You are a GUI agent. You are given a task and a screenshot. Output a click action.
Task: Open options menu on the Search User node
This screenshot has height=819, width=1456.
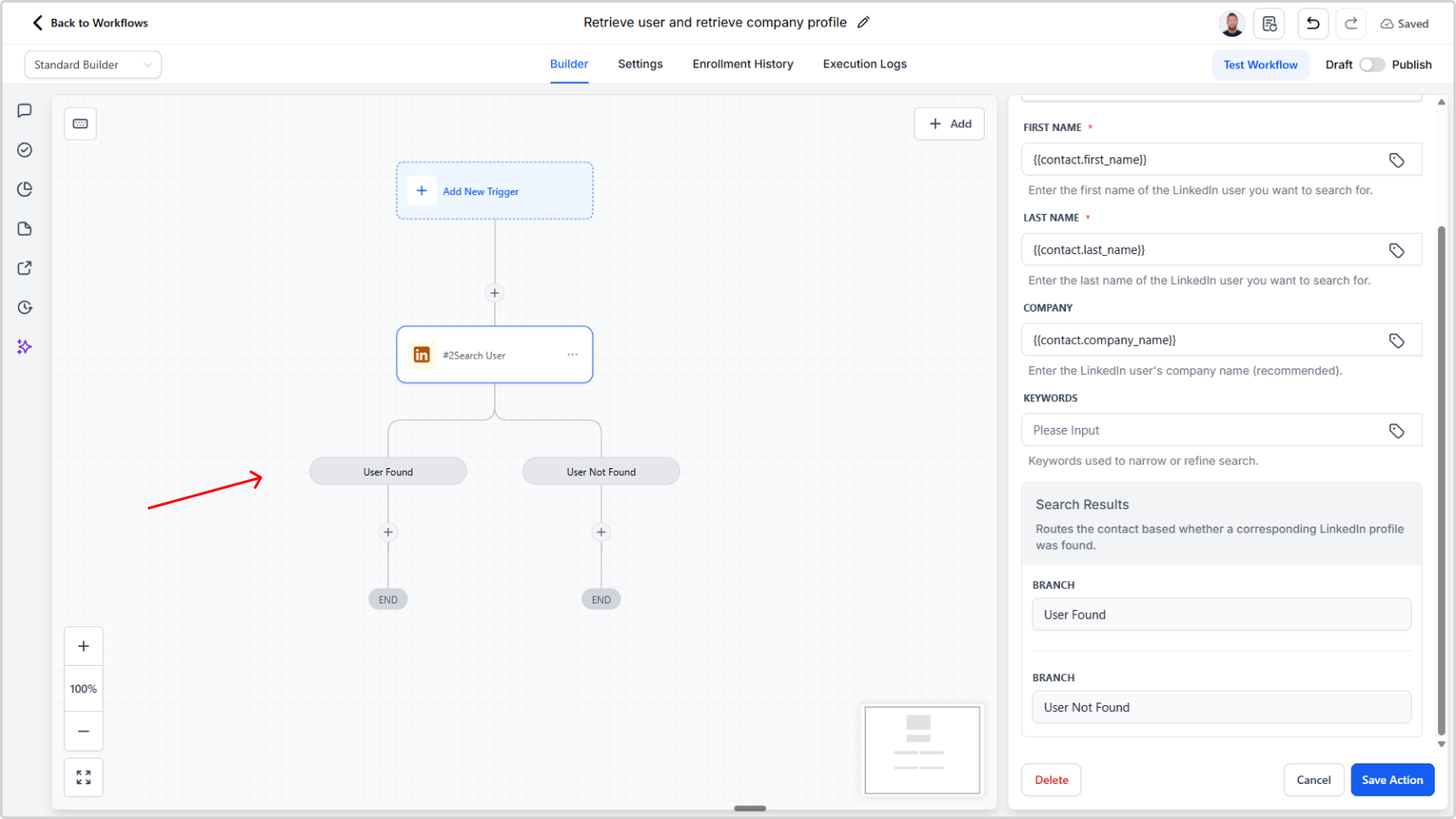571,354
